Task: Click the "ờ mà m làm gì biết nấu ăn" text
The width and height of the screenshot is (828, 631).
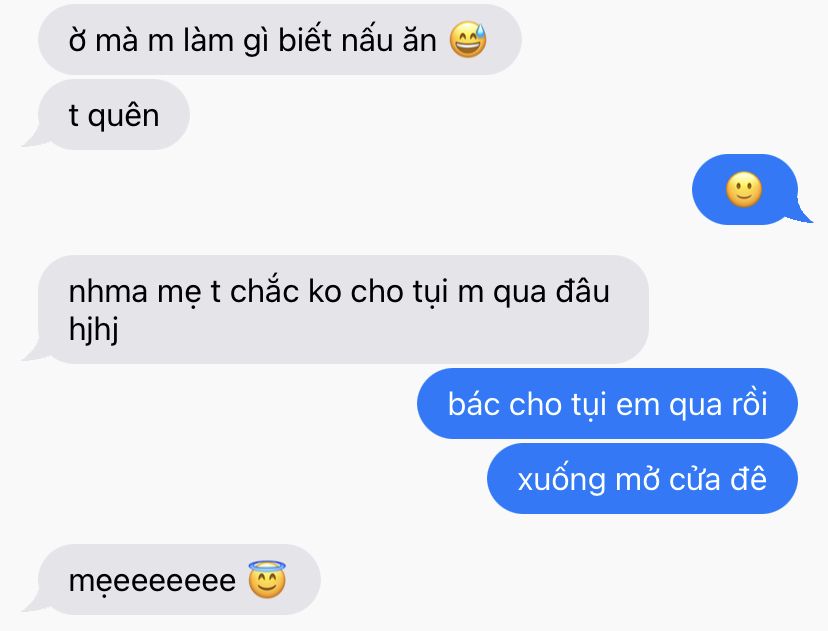Action: pyautogui.click(x=252, y=40)
